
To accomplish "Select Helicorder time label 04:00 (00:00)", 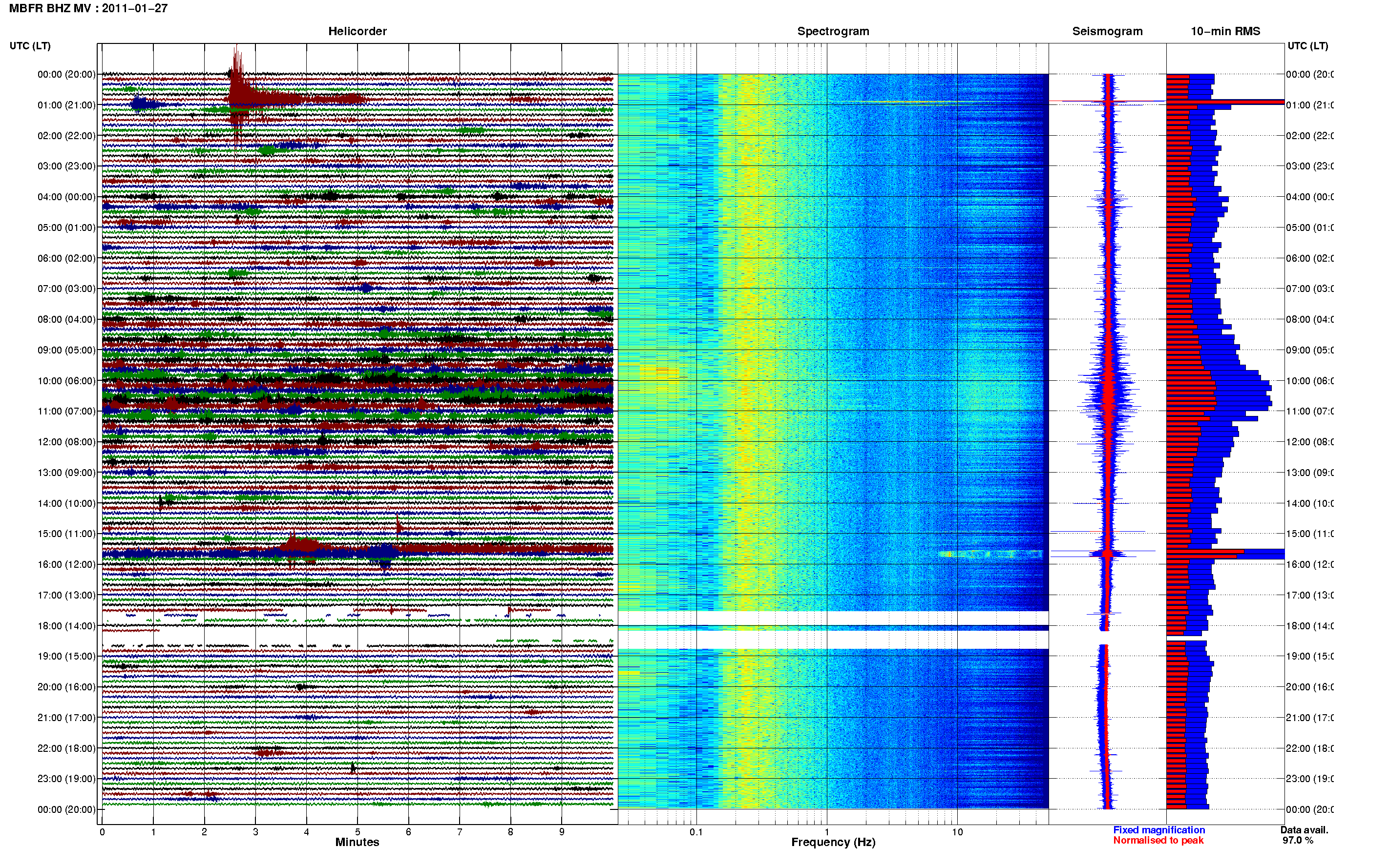I will click(x=66, y=197).
